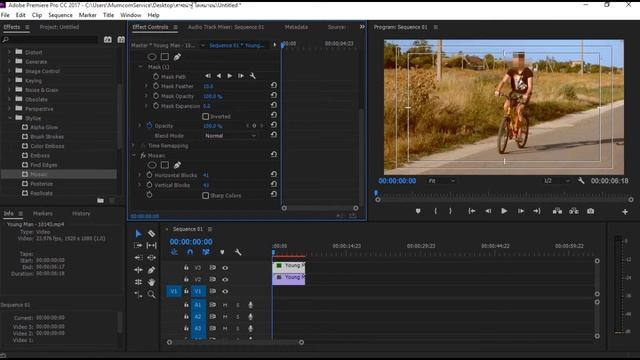Open Program Monitor settings wrench
640x360 pixels.
click(581, 180)
